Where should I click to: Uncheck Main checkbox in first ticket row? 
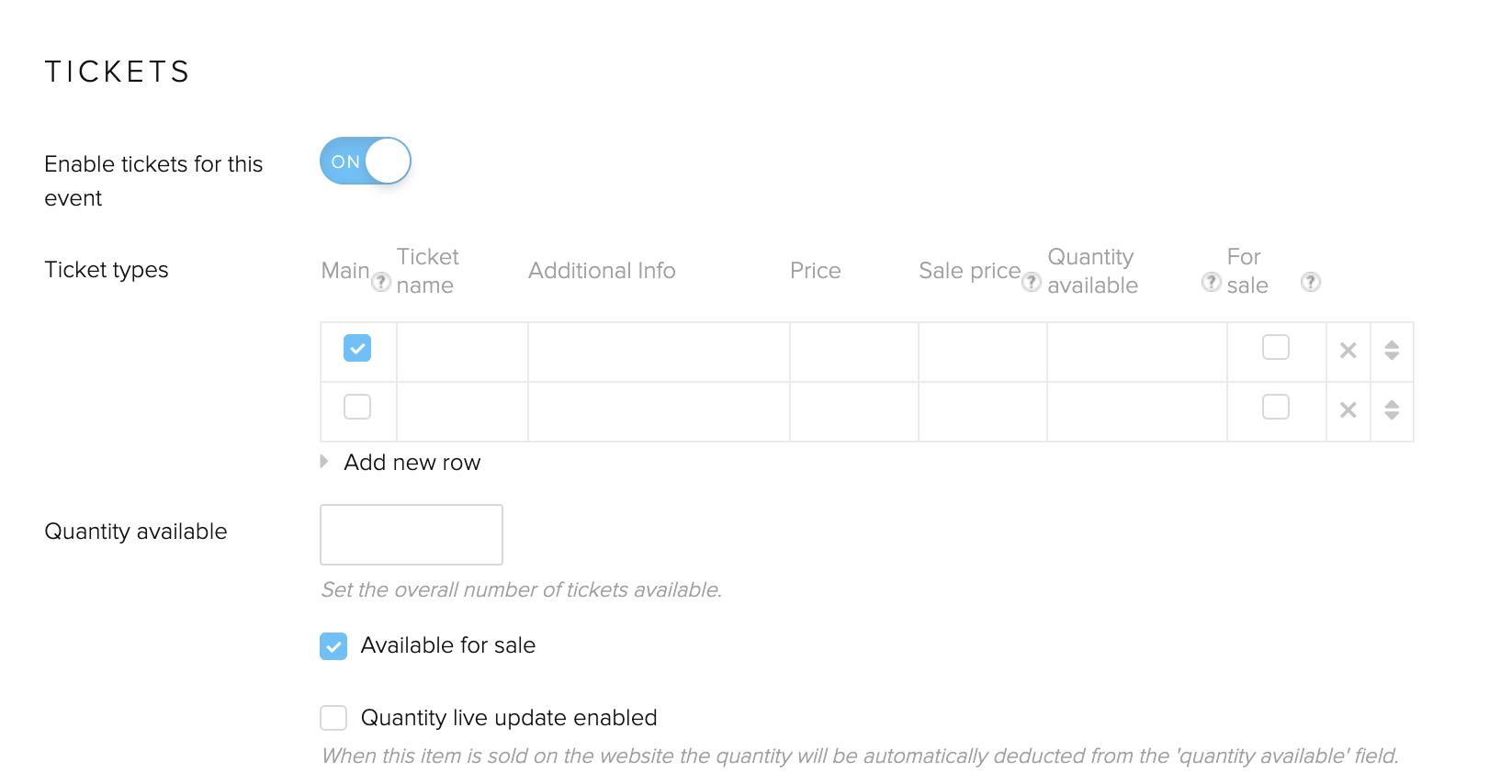click(x=357, y=348)
